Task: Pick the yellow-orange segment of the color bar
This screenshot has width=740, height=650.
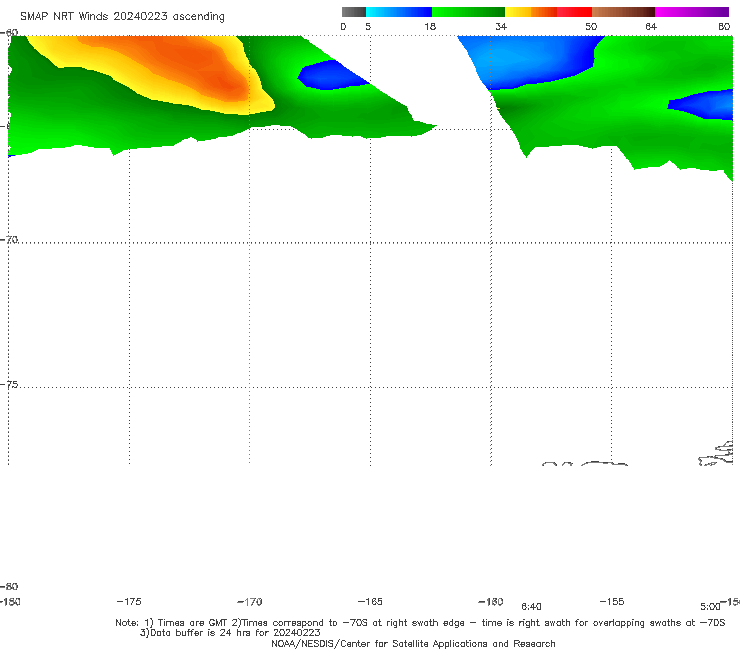Action: click(x=531, y=12)
